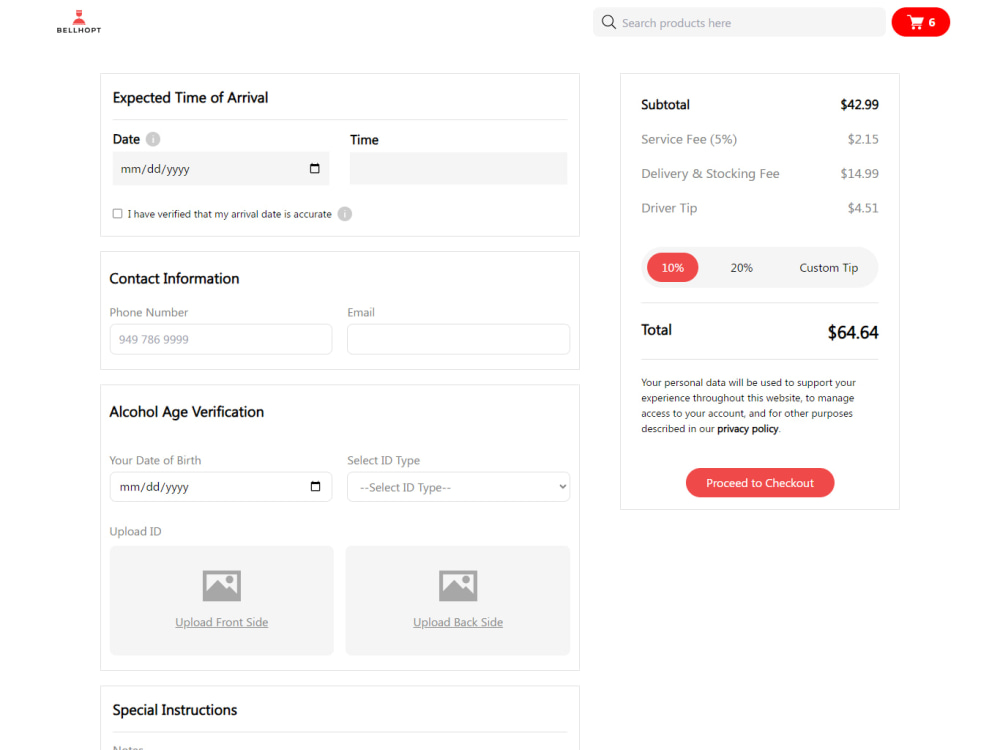Click the Phone Number input field

point(220,339)
